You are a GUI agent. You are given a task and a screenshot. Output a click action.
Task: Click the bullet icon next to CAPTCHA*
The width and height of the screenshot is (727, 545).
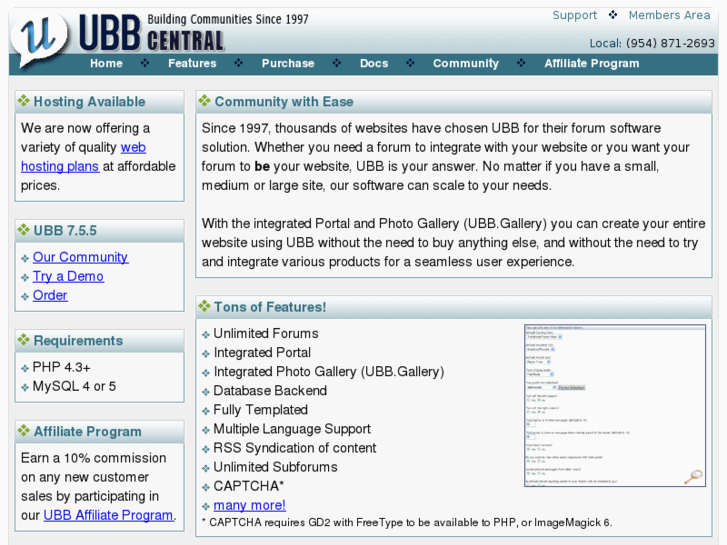(206, 487)
